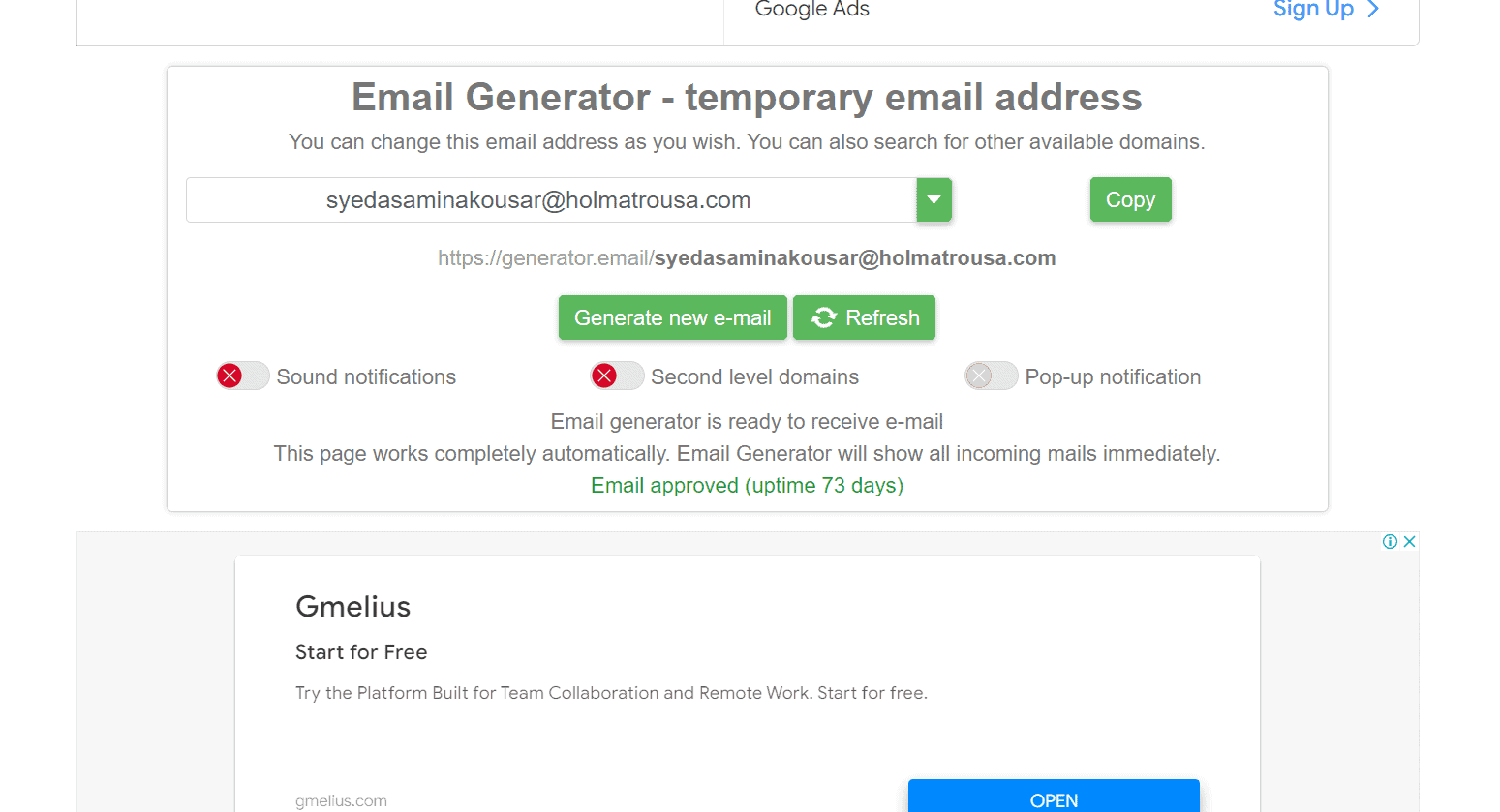Image resolution: width=1500 pixels, height=812 pixels.
Task: Click the Gmelius heading in the ad
Action: [x=352, y=607]
